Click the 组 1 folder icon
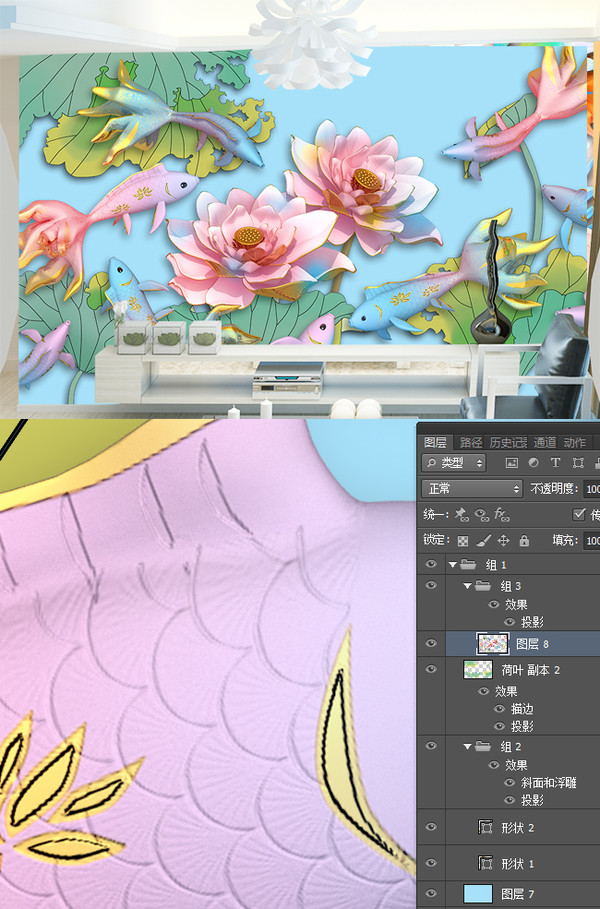This screenshot has width=600, height=909. (x=468, y=564)
